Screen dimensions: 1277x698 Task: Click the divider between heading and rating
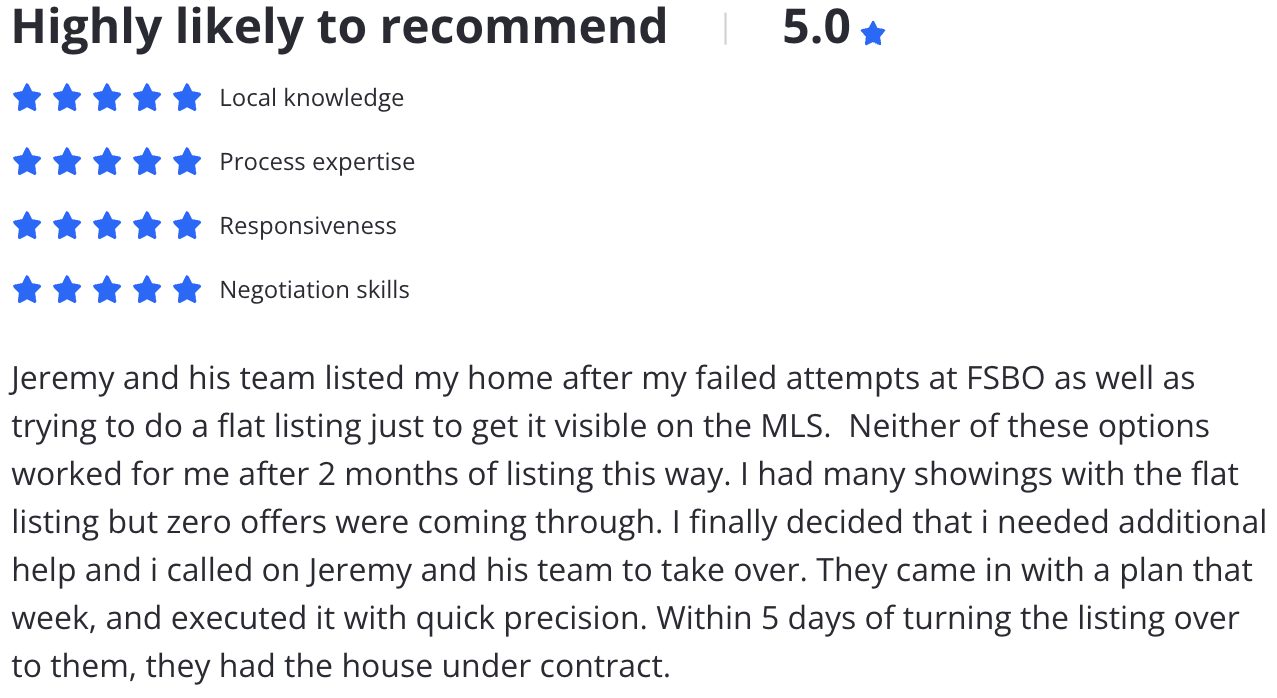point(725,30)
